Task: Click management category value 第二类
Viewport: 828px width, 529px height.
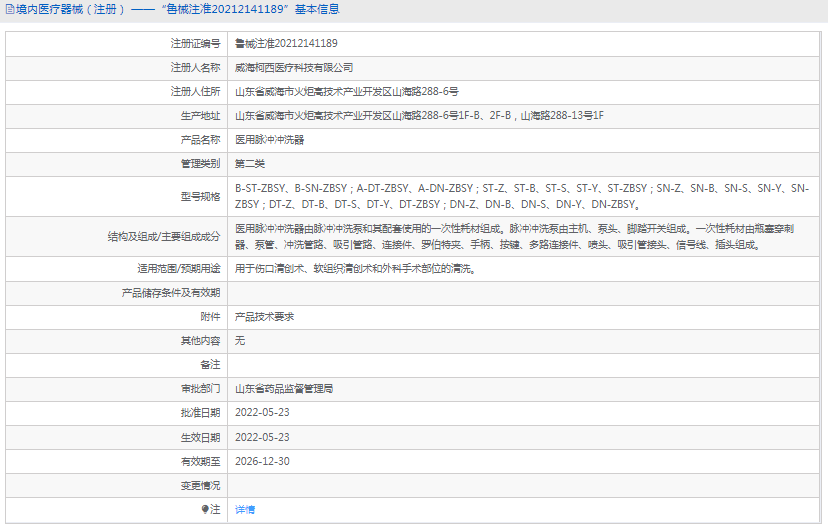Action: pyautogui.click(x=250, y=164)
